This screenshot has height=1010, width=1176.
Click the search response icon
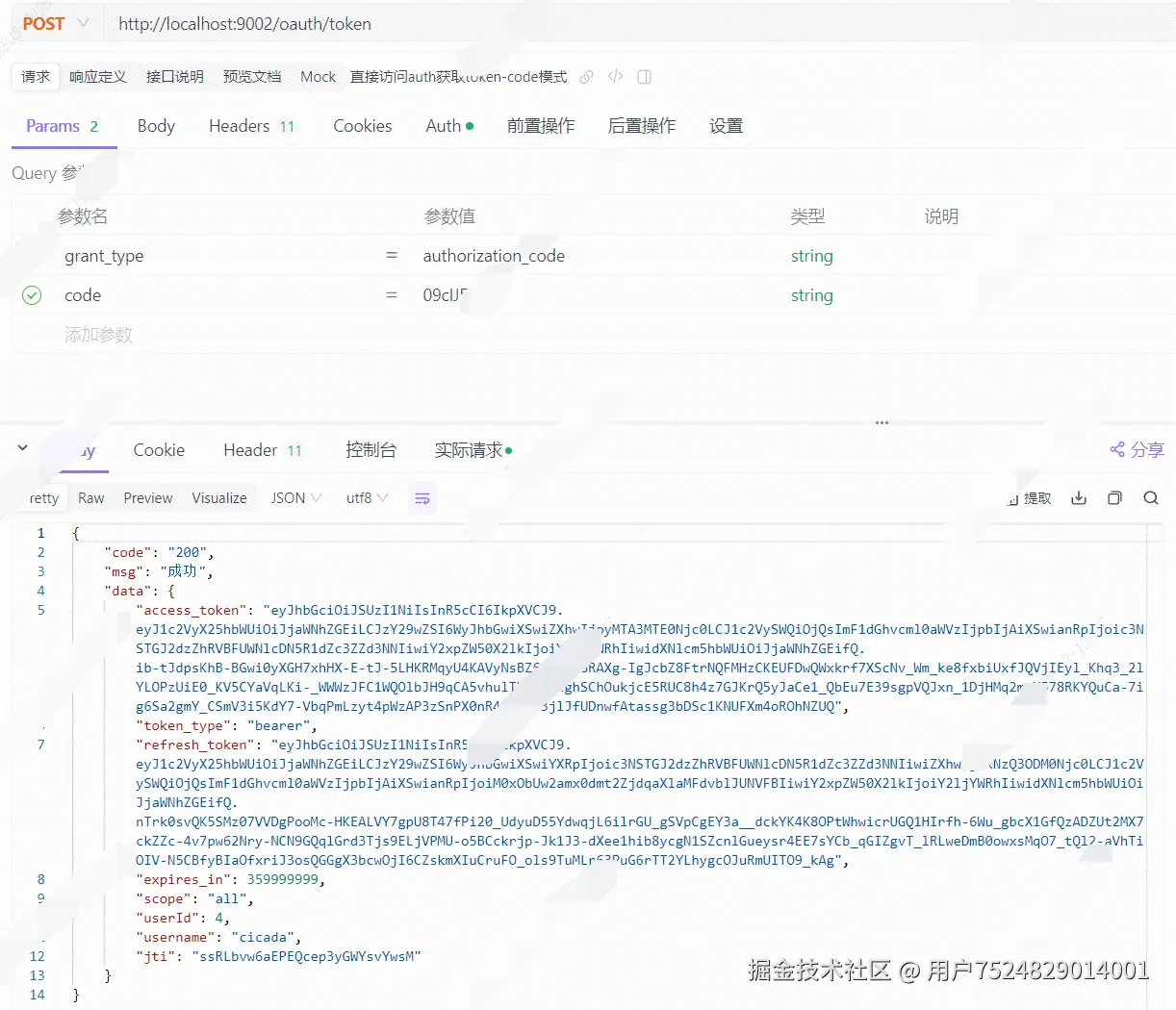(1151, 498)
